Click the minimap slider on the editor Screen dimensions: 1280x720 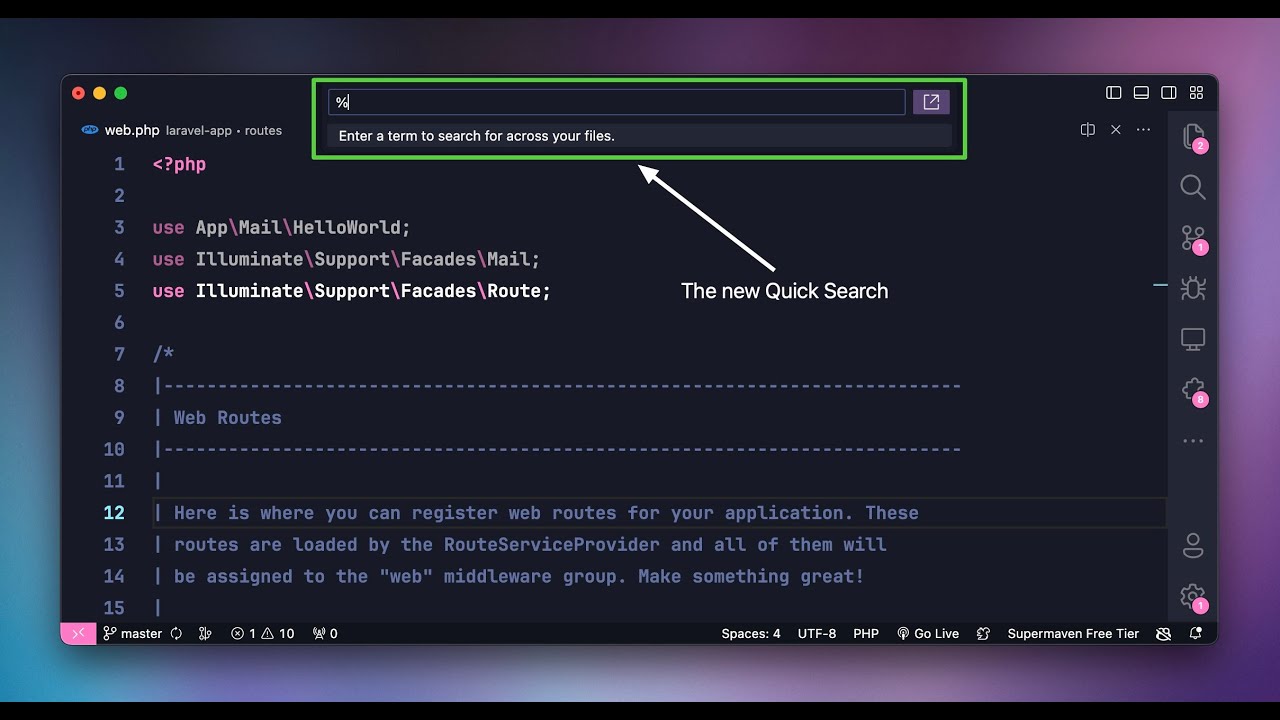[1160, 285]
